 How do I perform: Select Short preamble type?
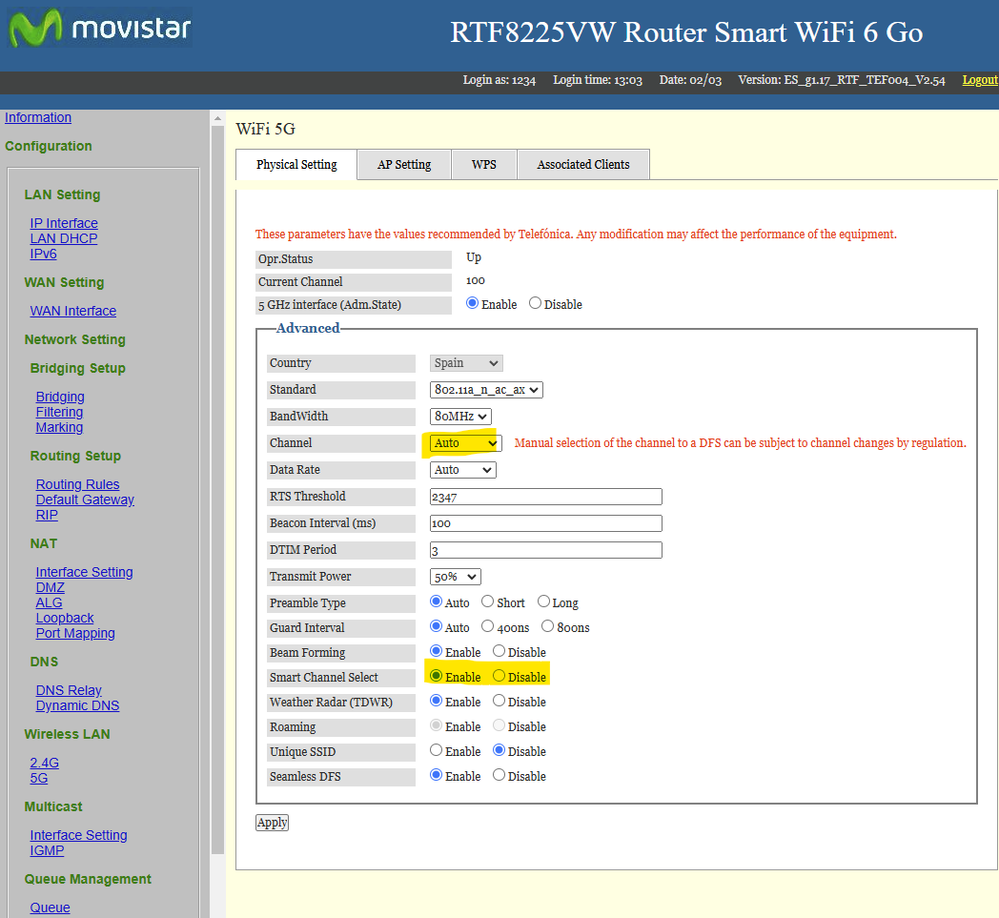[487, 602]
